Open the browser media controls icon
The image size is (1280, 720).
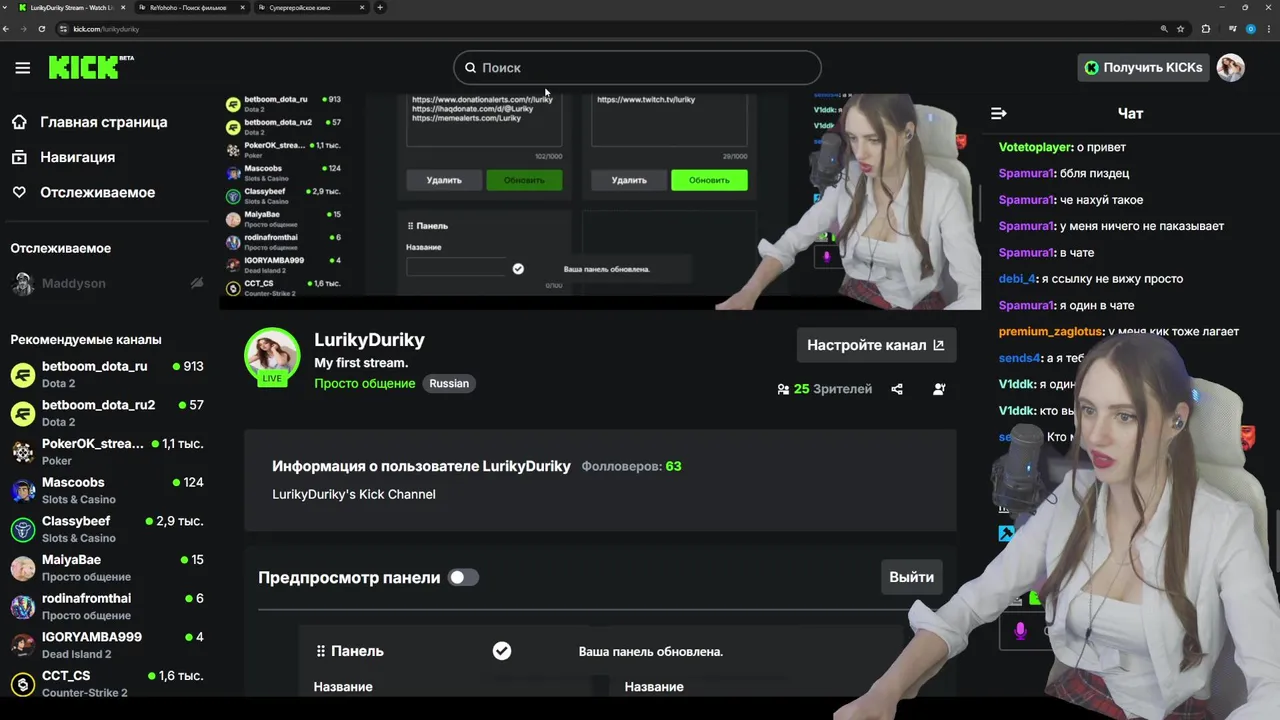(x=1232, y=29)
